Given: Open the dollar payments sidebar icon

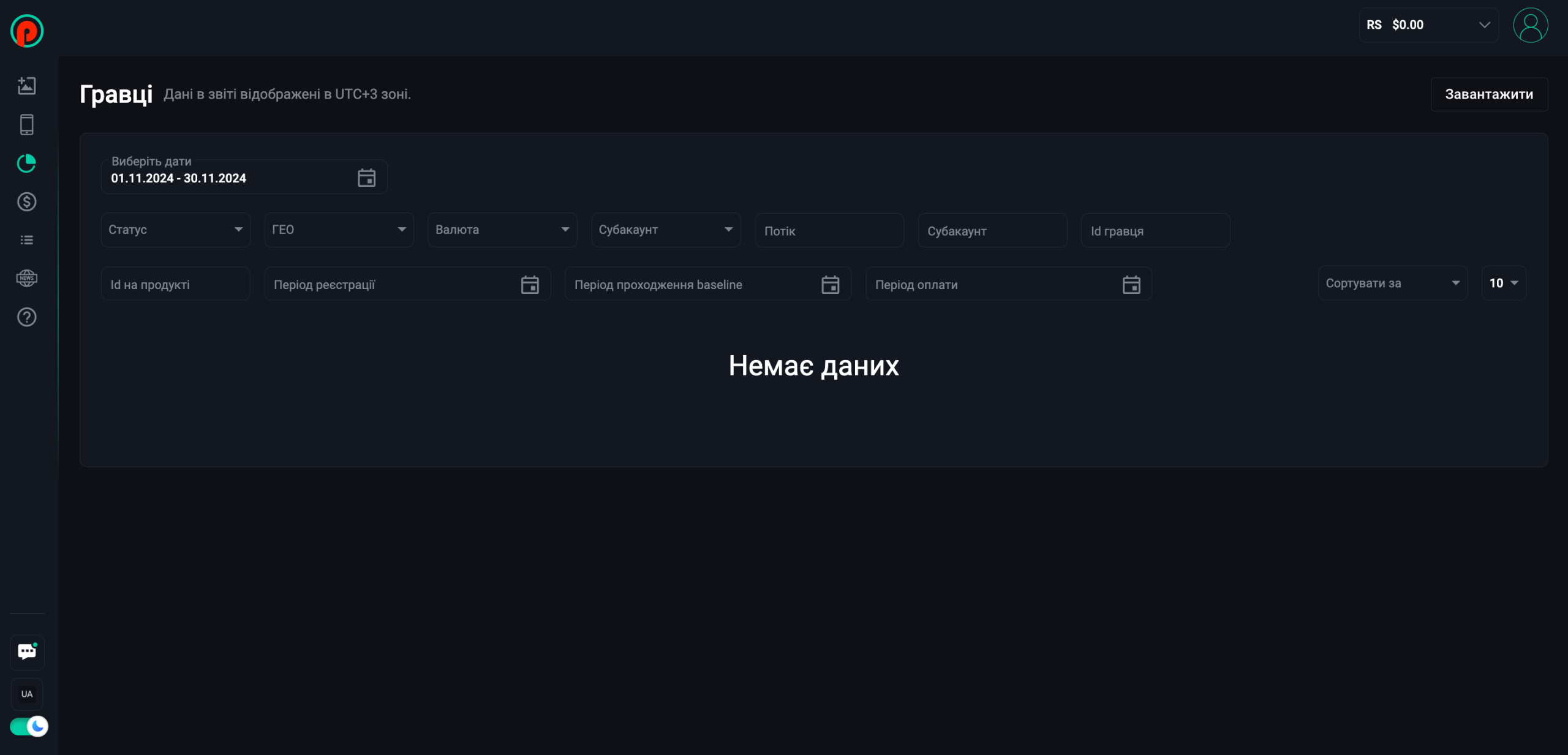Looking at the screenshot, I should point(26,202).
